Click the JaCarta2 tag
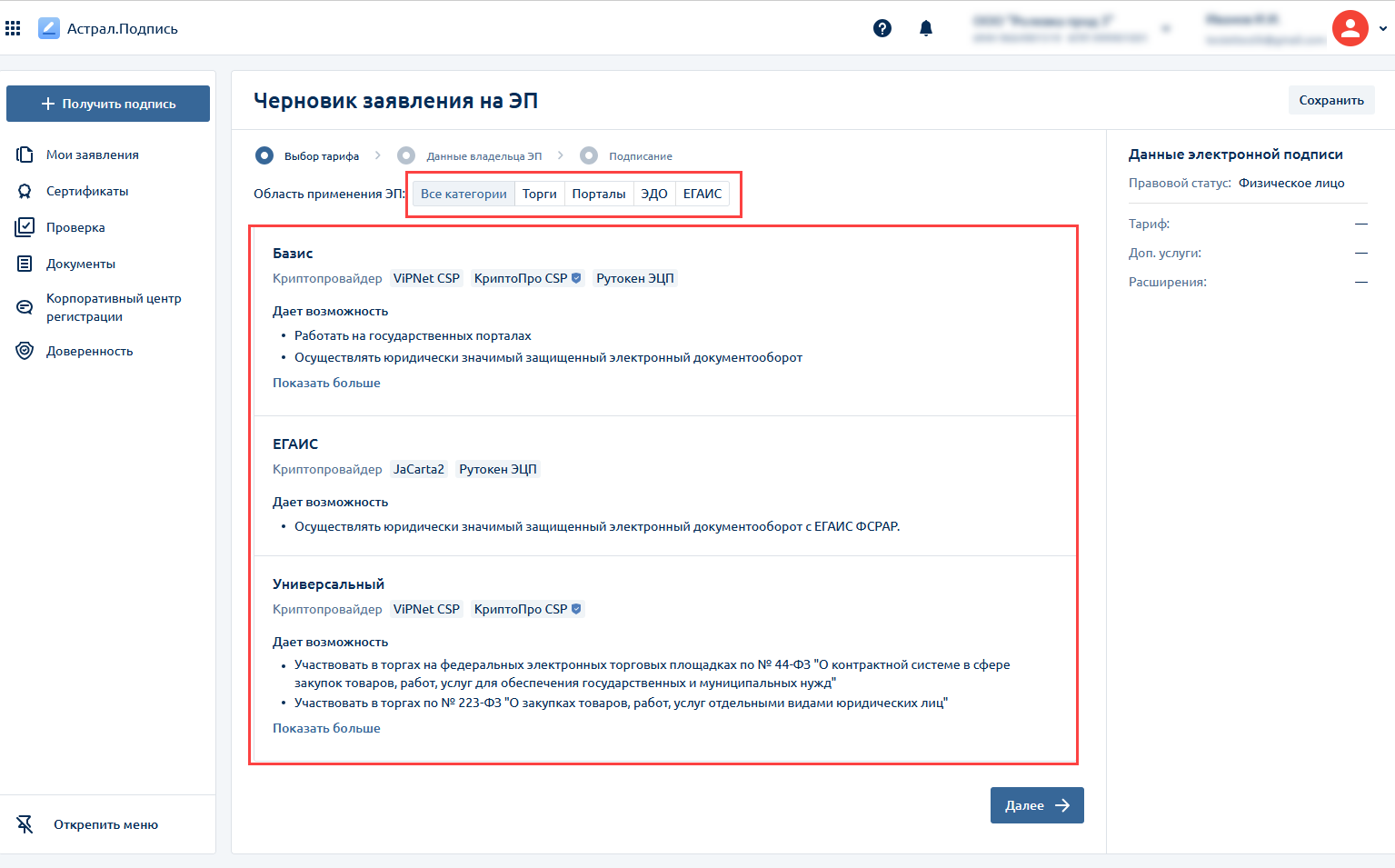 [419, 469]
